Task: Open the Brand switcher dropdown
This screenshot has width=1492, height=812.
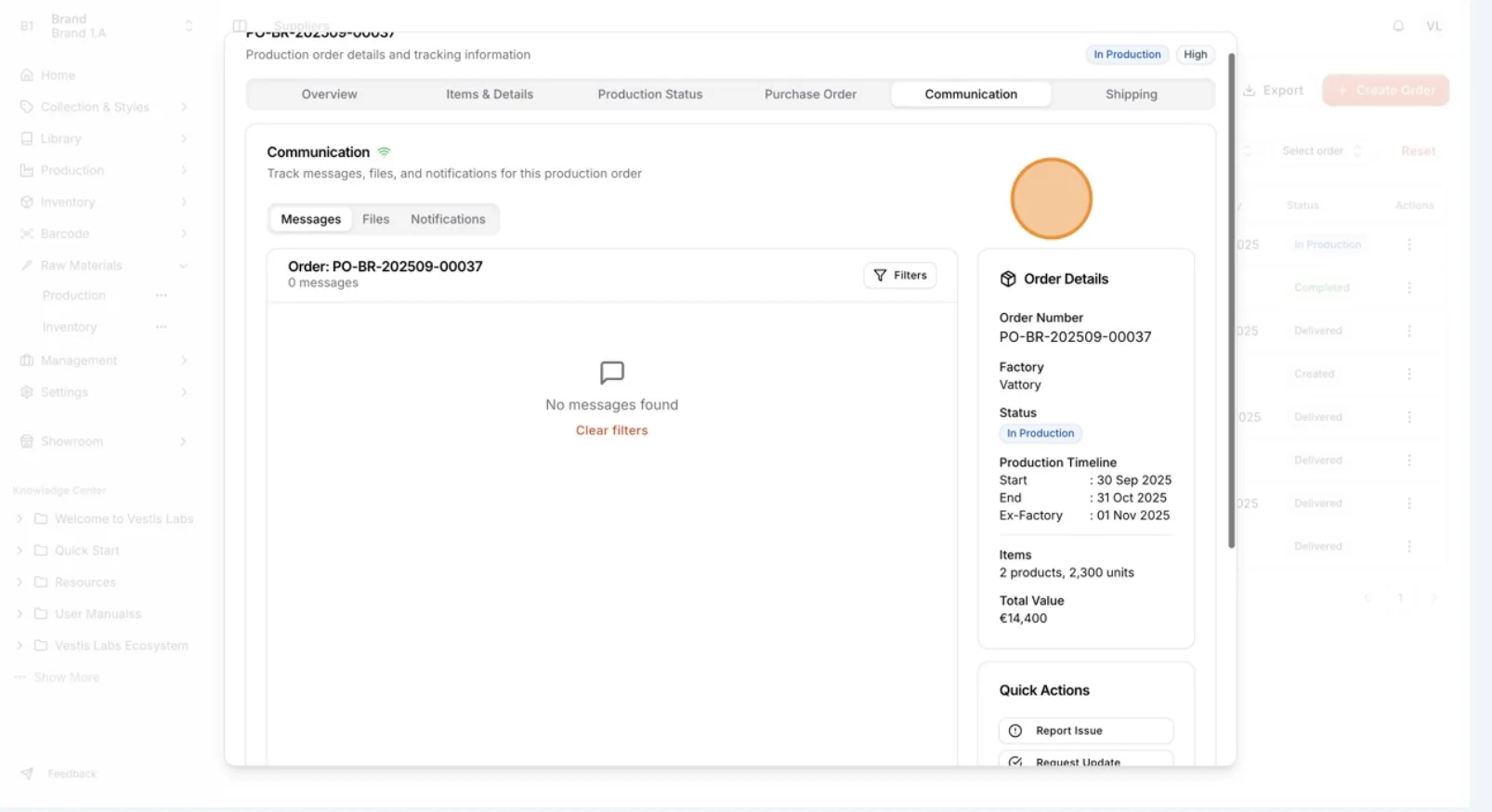Action: (106, 26)
